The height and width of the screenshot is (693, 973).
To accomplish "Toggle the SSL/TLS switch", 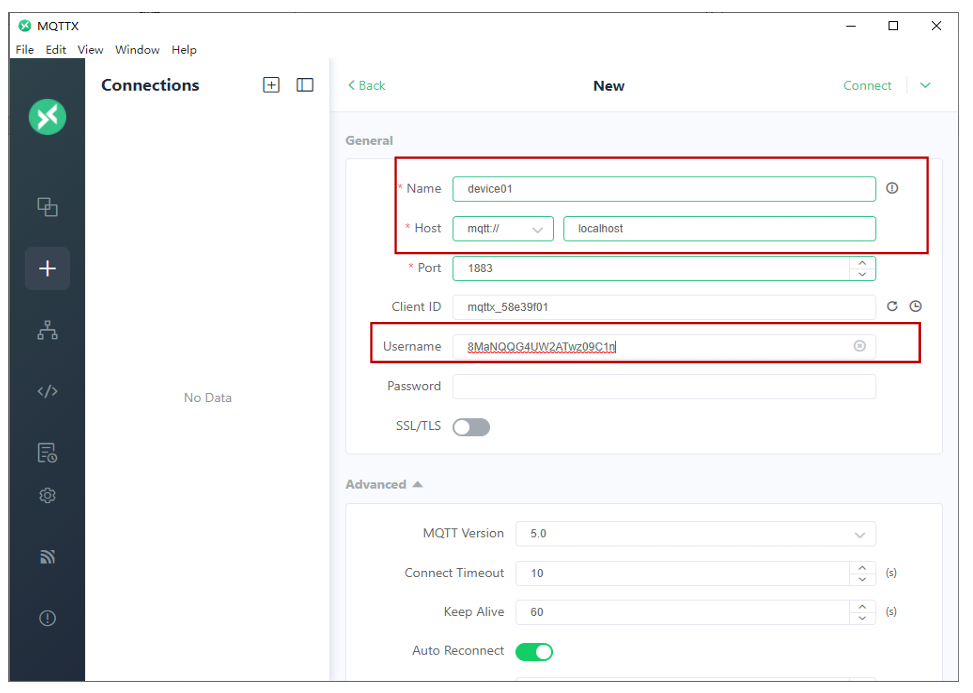I will click(x=471, y=427).
